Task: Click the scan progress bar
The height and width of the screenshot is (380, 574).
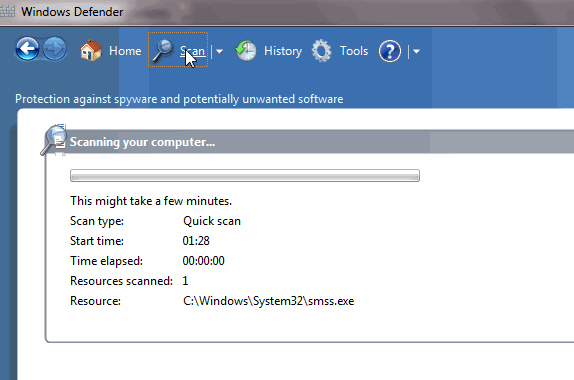Action: pos(245,175)
